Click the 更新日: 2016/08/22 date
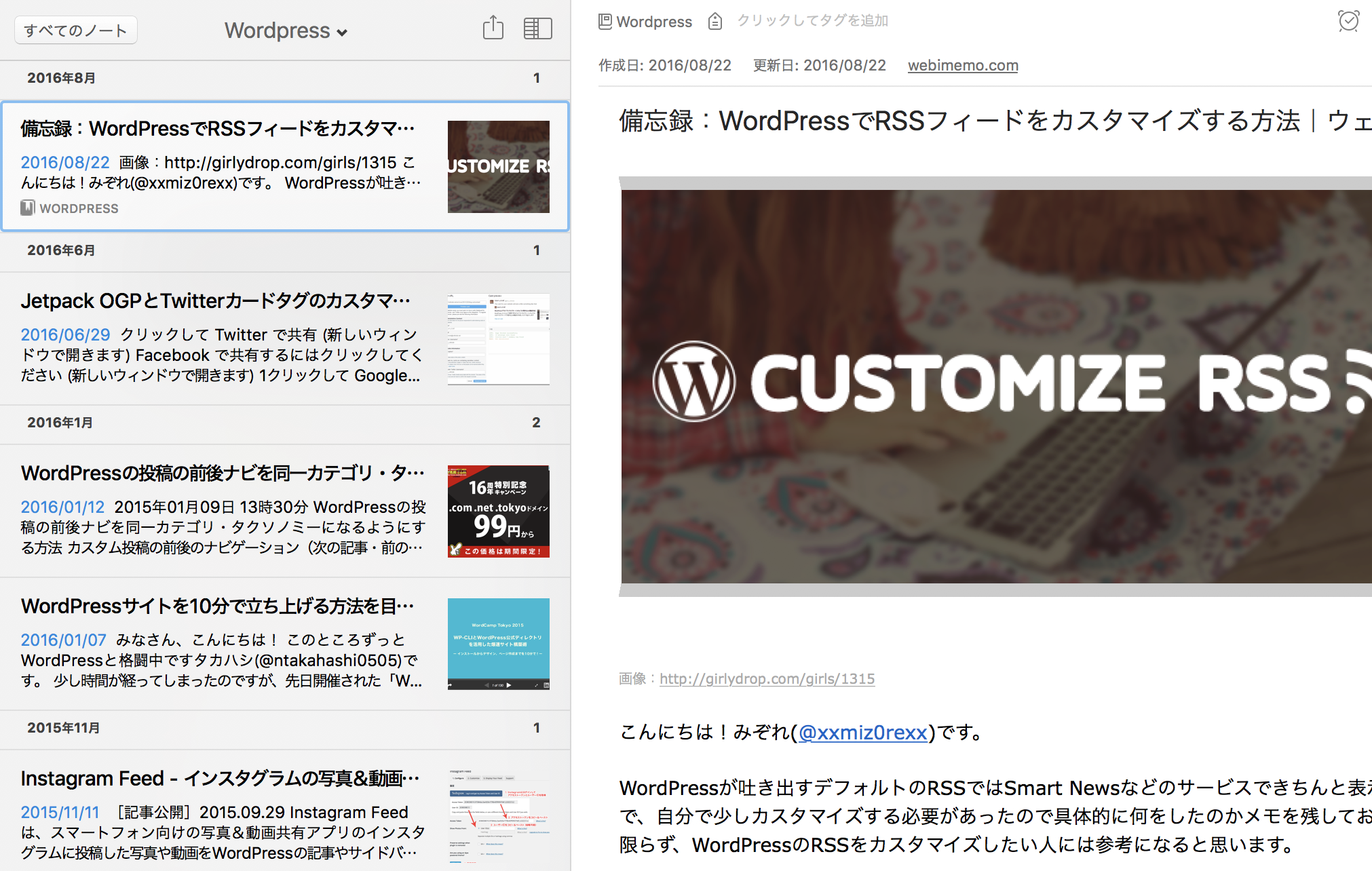 [820, 65]
